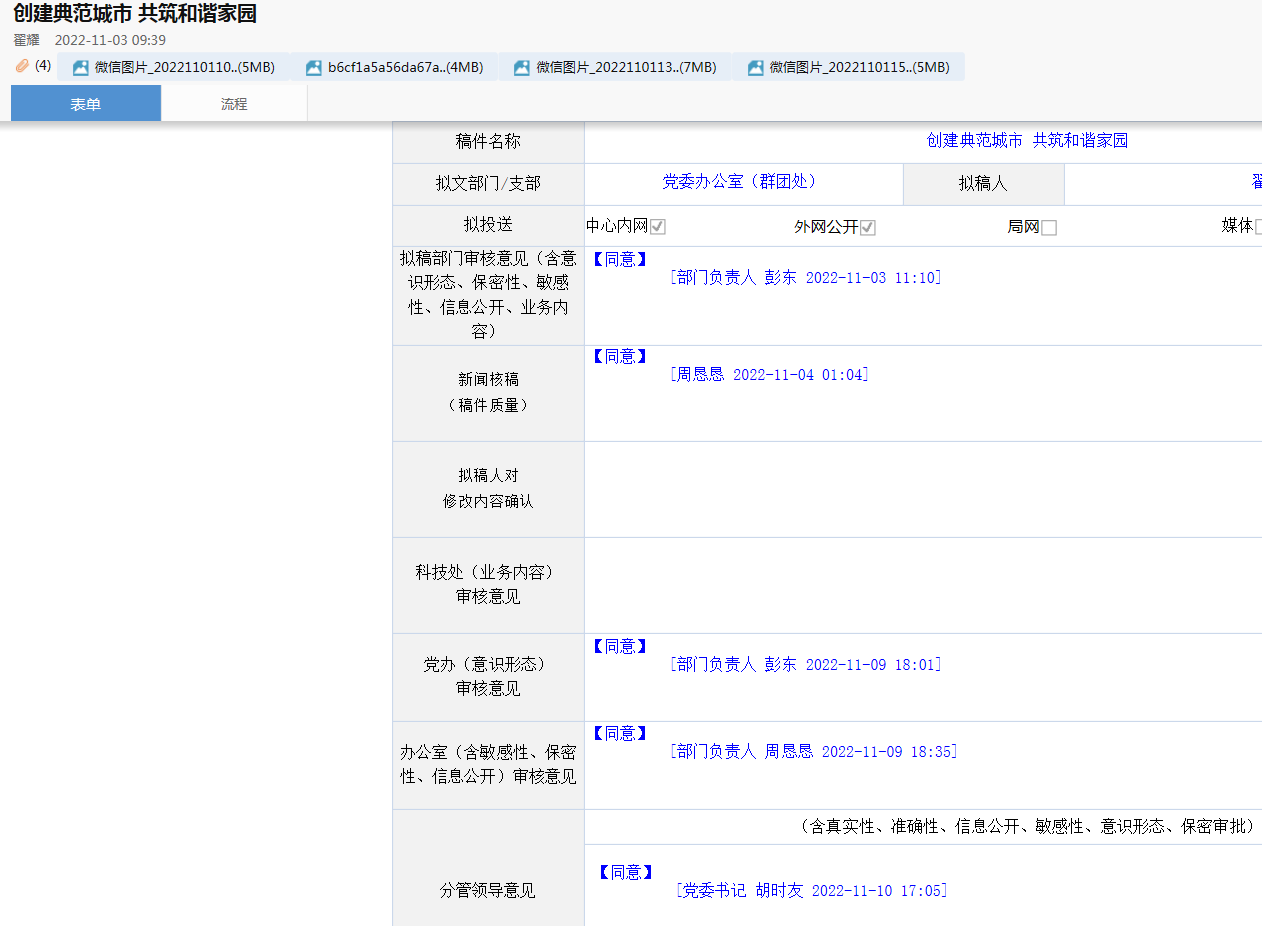Click 党委书记 胡时友 approval signature
The image size is (1262, 926).
point(812,891)
